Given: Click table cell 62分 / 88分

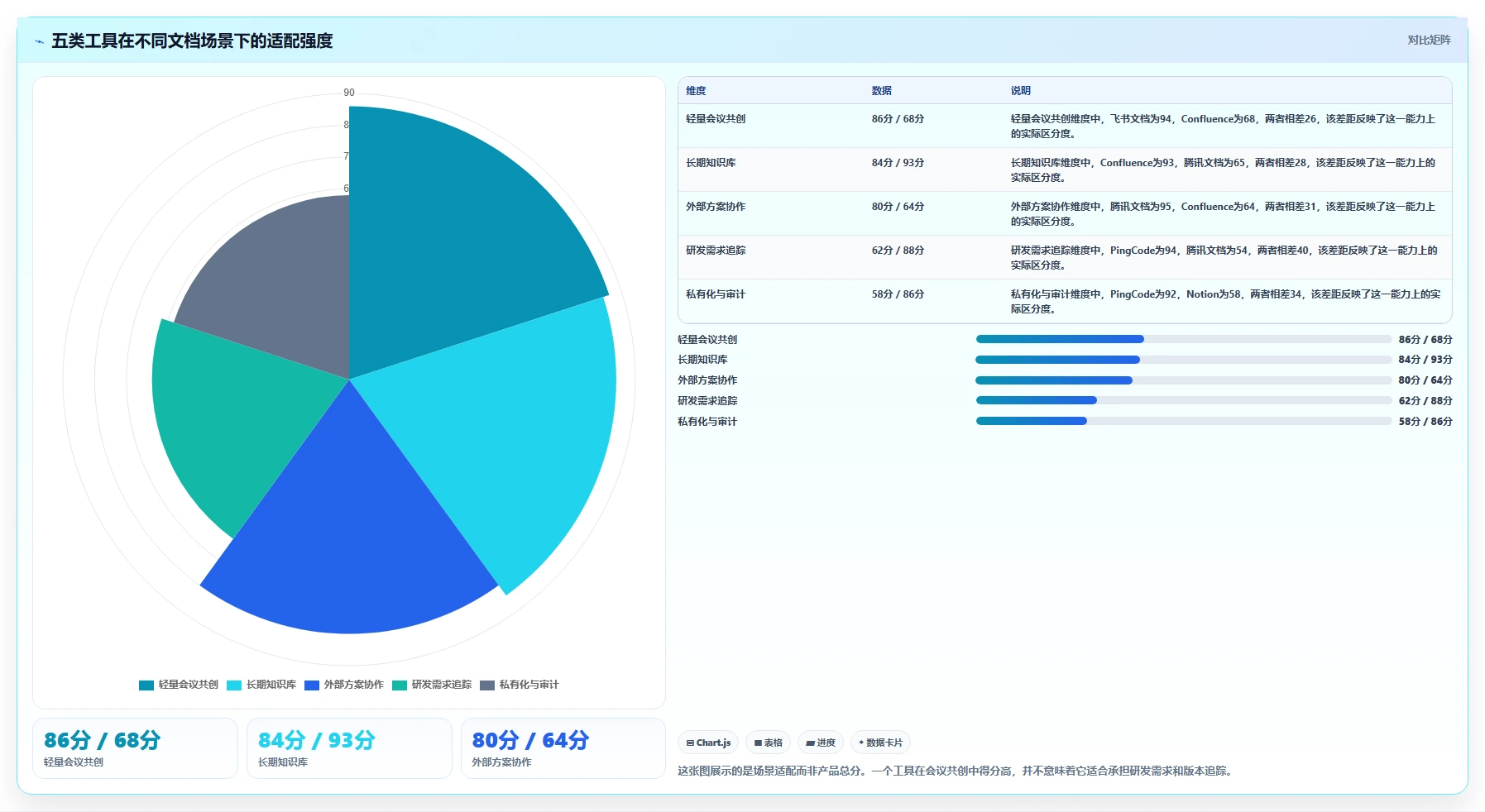Looking at the screenshot, I should pos(898,251).
